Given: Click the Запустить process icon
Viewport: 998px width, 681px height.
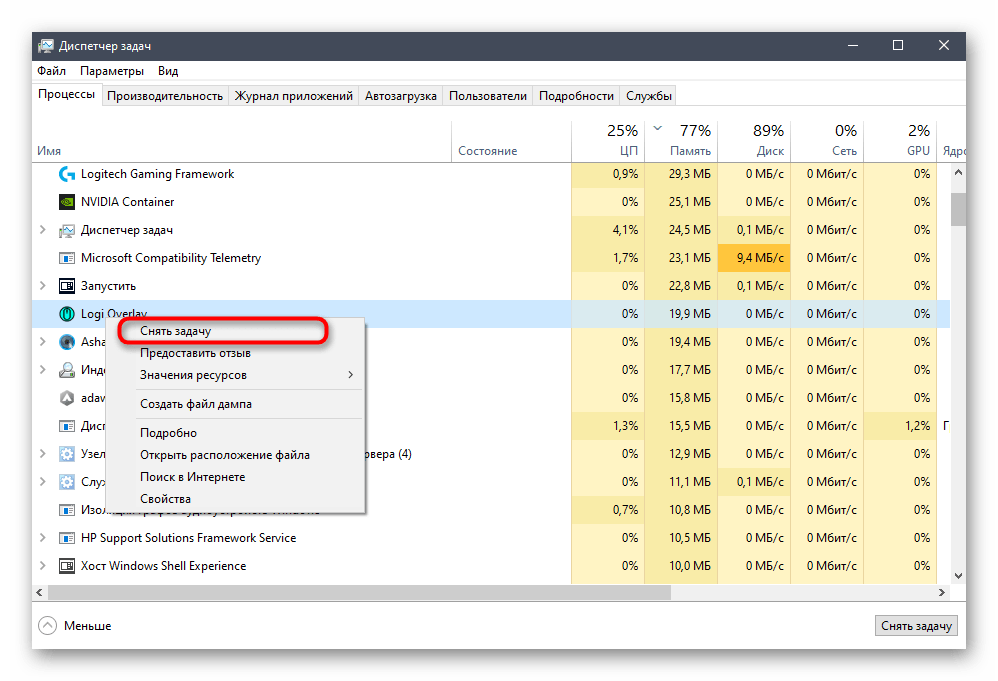Looking at the screenshot, I should [x=67, y=286].
